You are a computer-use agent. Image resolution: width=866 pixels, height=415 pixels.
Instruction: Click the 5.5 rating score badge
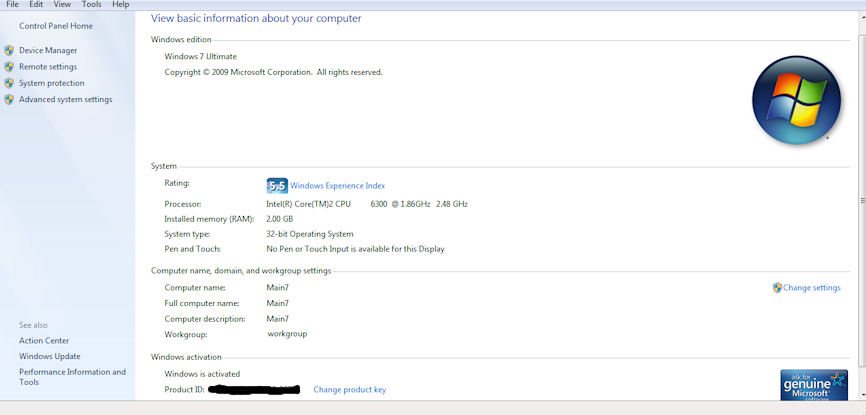coord(277,186)
